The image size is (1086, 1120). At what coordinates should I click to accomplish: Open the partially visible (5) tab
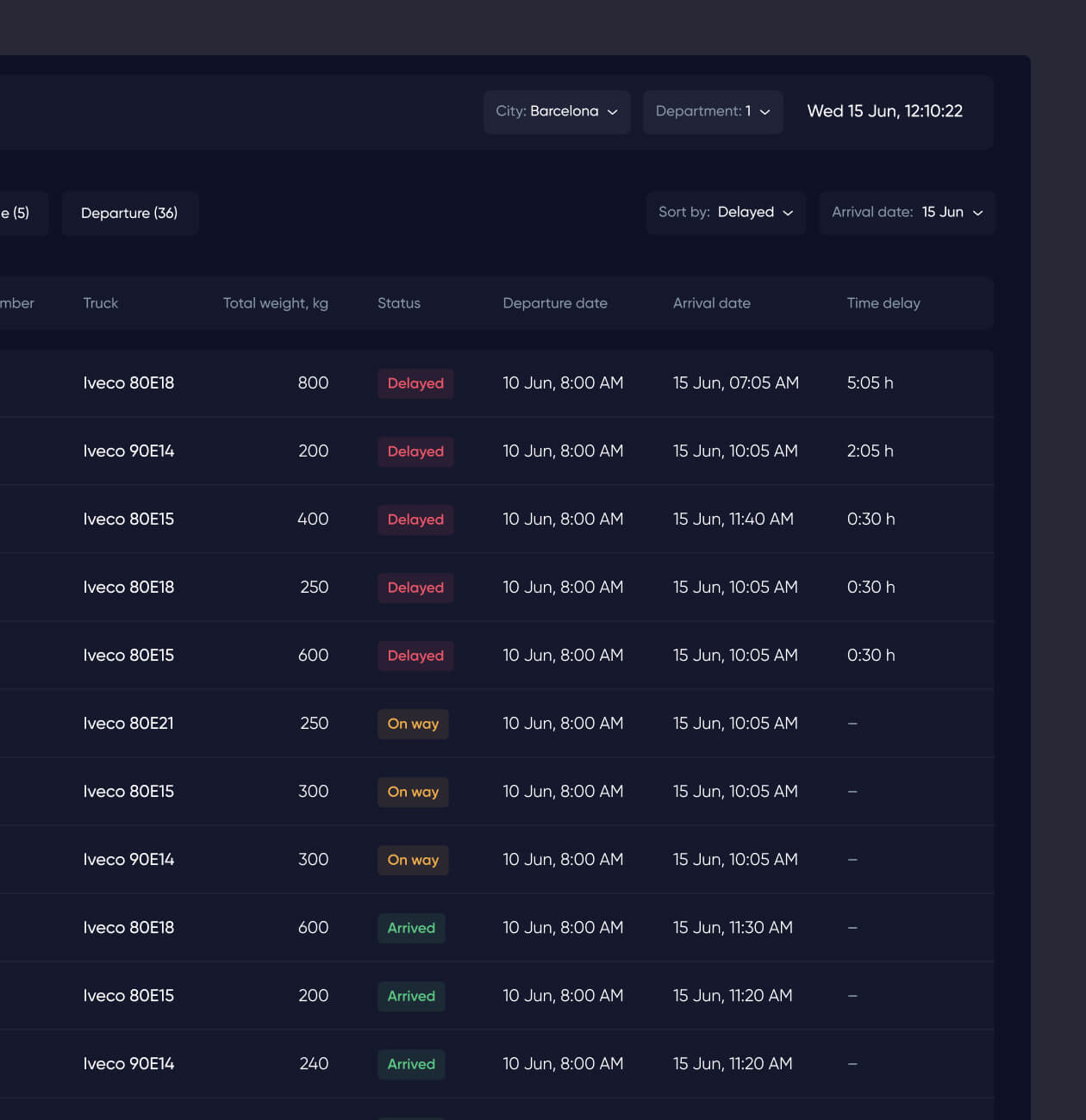tap(17, 213)
